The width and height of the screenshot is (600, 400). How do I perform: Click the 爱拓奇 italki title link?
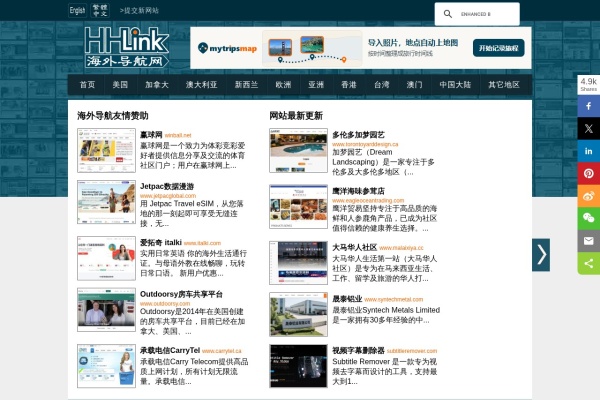pos(161,243)
